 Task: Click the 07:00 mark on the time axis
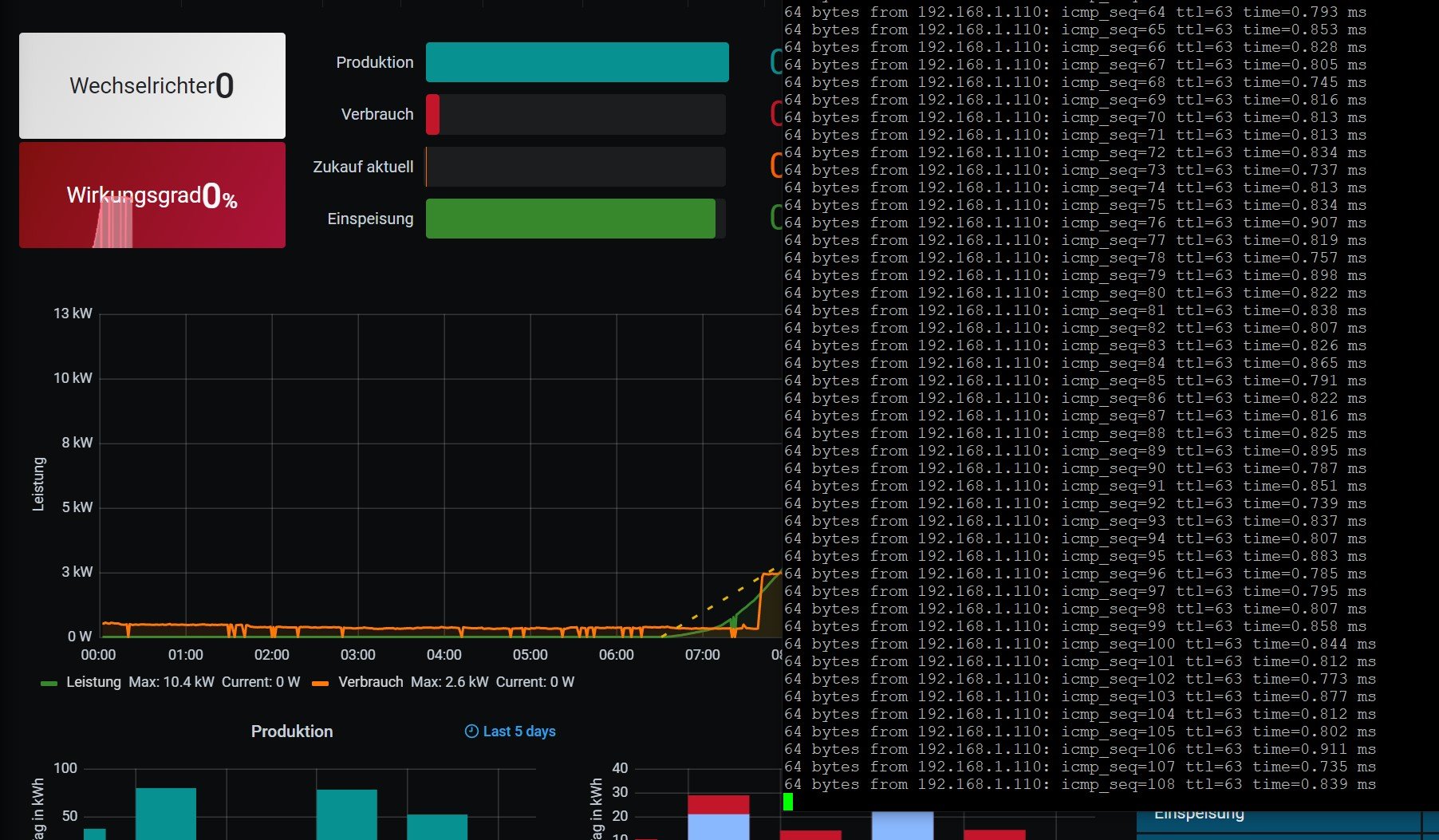point(702,655)
